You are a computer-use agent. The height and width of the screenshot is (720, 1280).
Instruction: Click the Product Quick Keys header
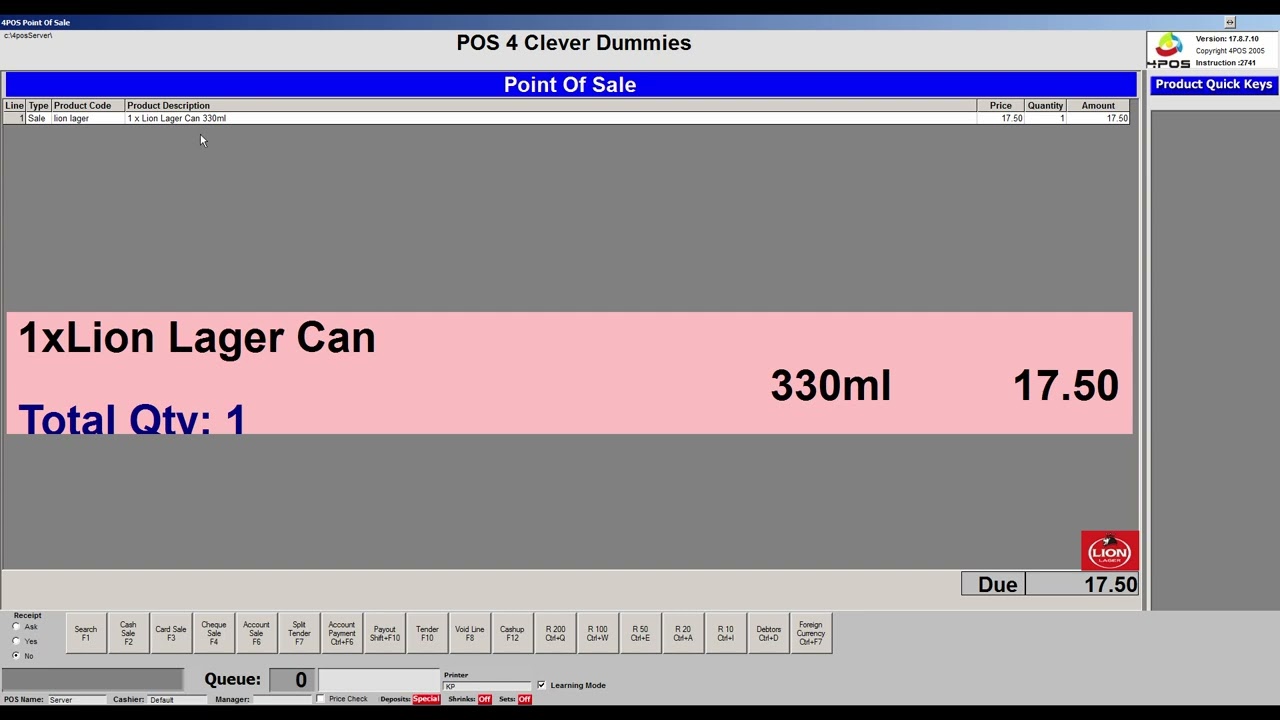pyautogui.click(x=1214, y=84)
